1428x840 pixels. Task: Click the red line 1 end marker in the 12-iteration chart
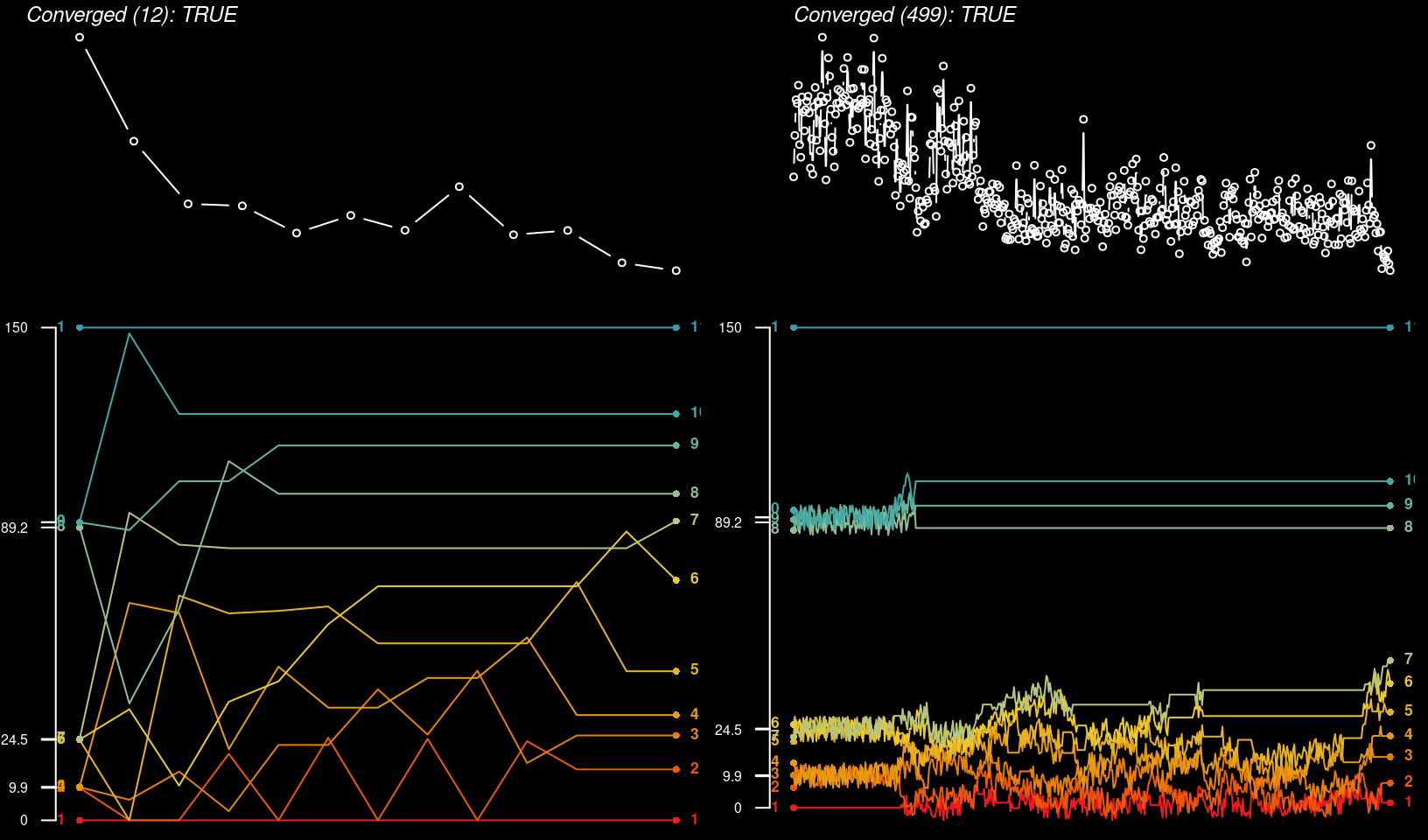(x=675, y=820)
